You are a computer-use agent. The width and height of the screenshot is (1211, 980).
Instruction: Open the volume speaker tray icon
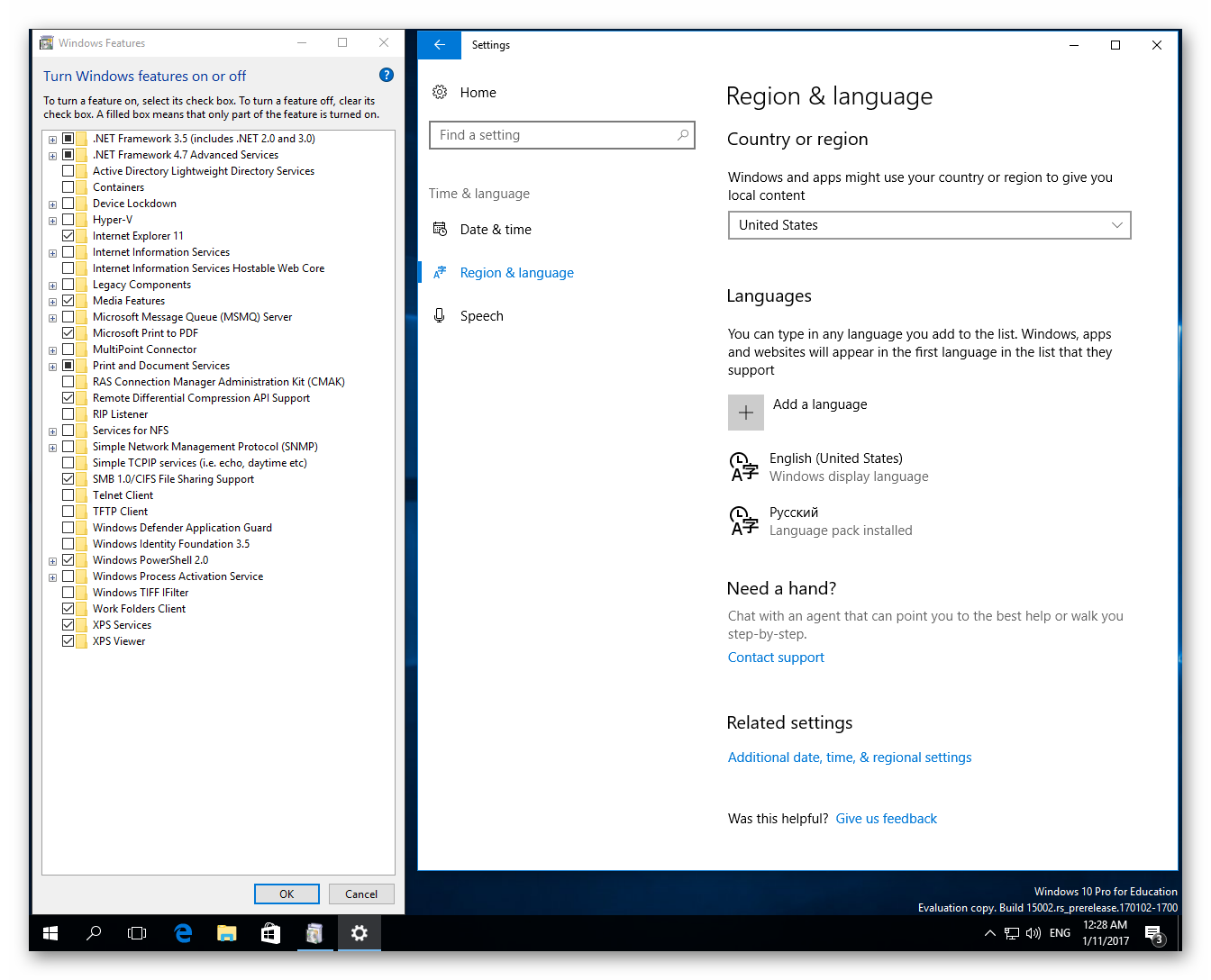click(1033, 933)
